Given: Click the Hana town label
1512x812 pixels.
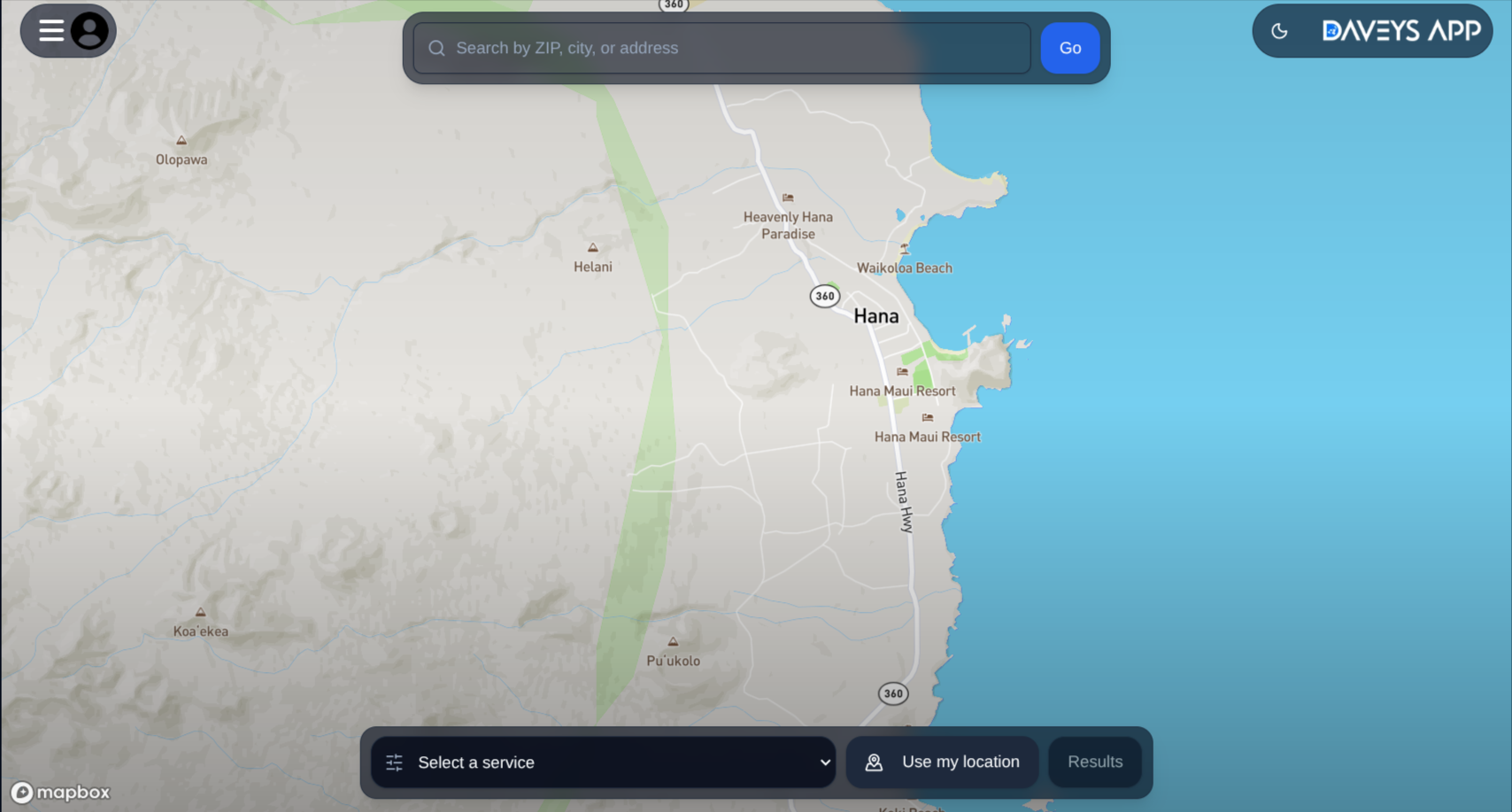Looking at the screenshot, I should (876, 316).
